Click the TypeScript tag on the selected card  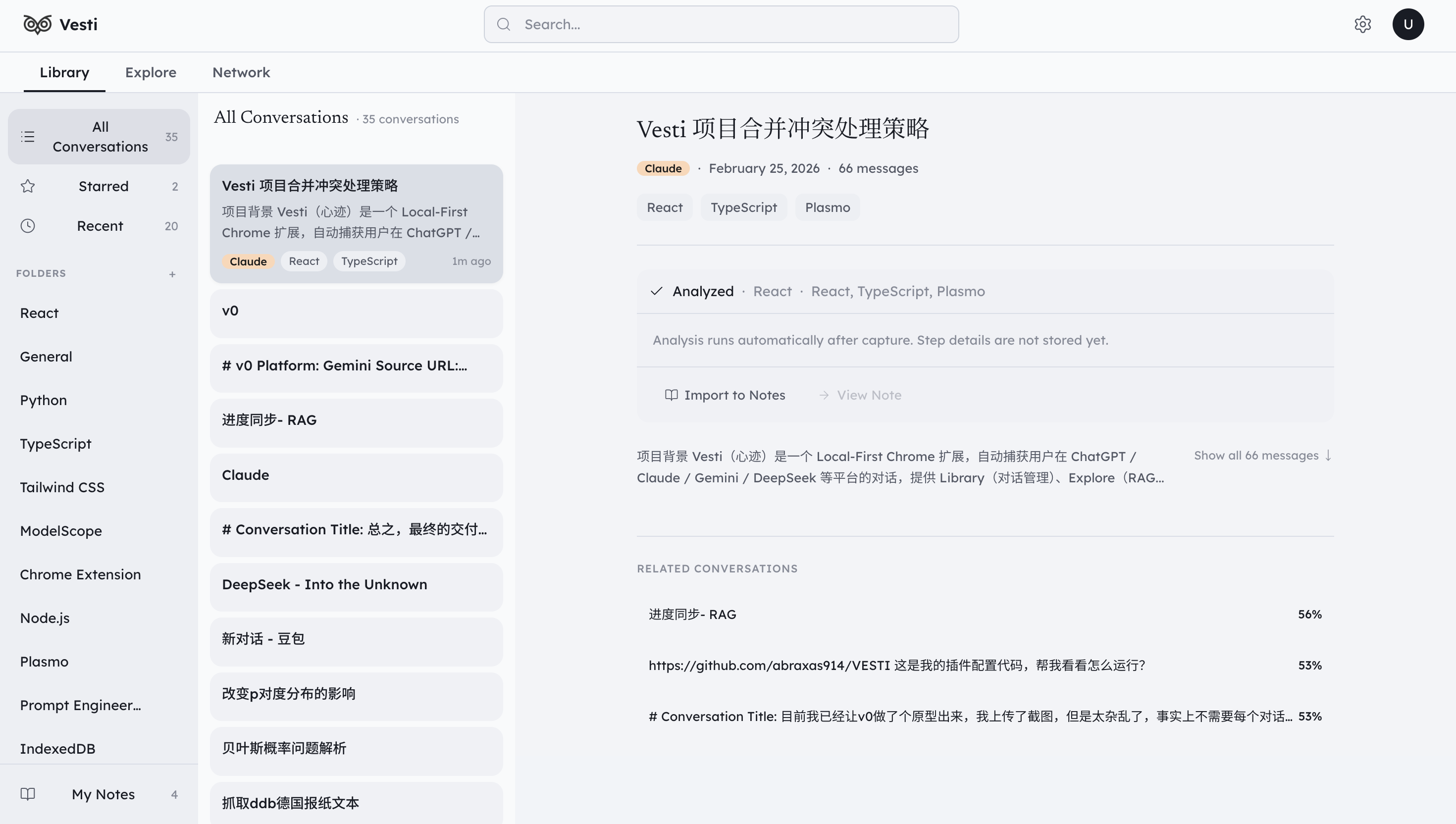[x=369, y=261]
